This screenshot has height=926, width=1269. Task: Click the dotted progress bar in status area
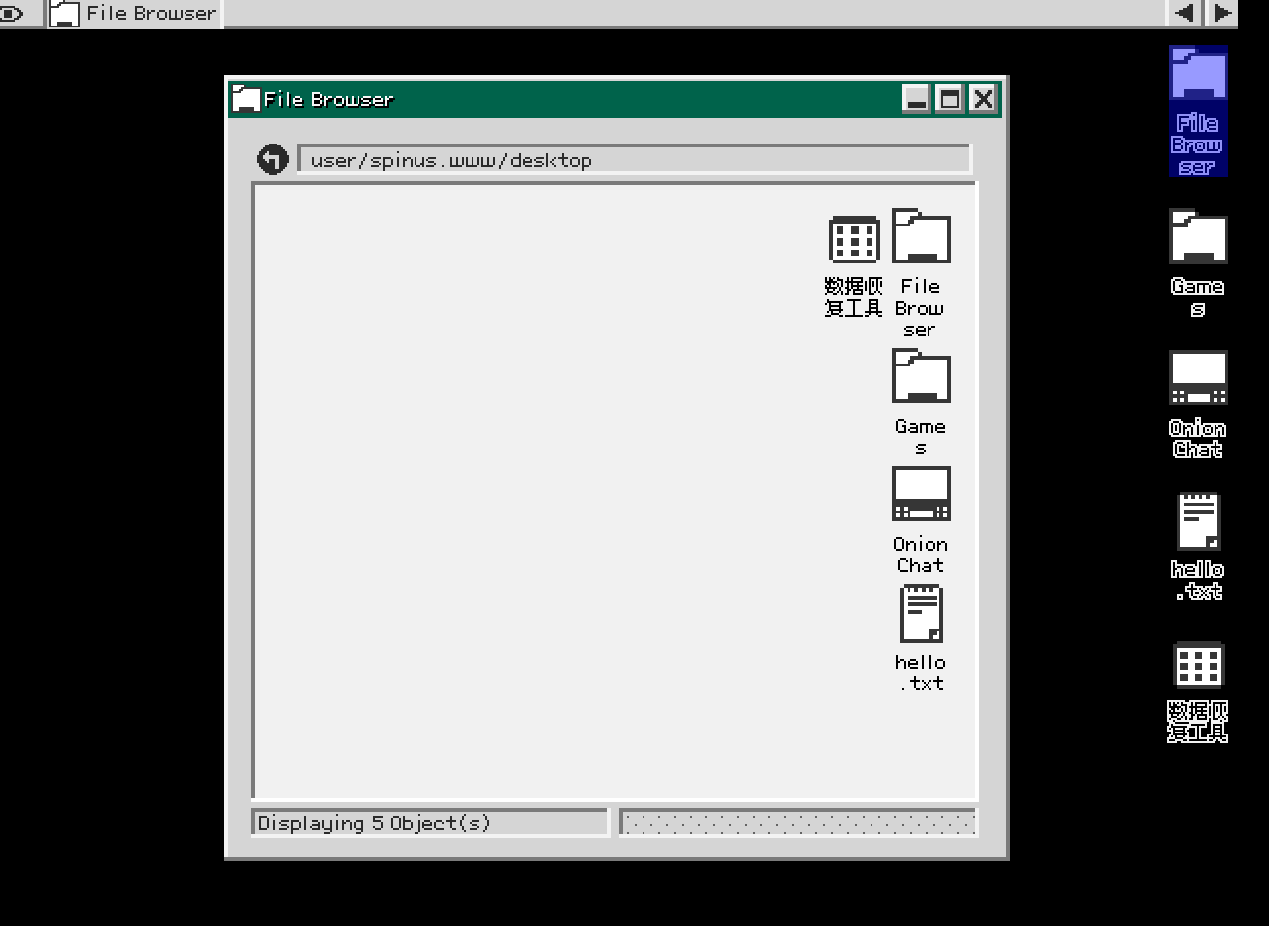coord(798,822)
